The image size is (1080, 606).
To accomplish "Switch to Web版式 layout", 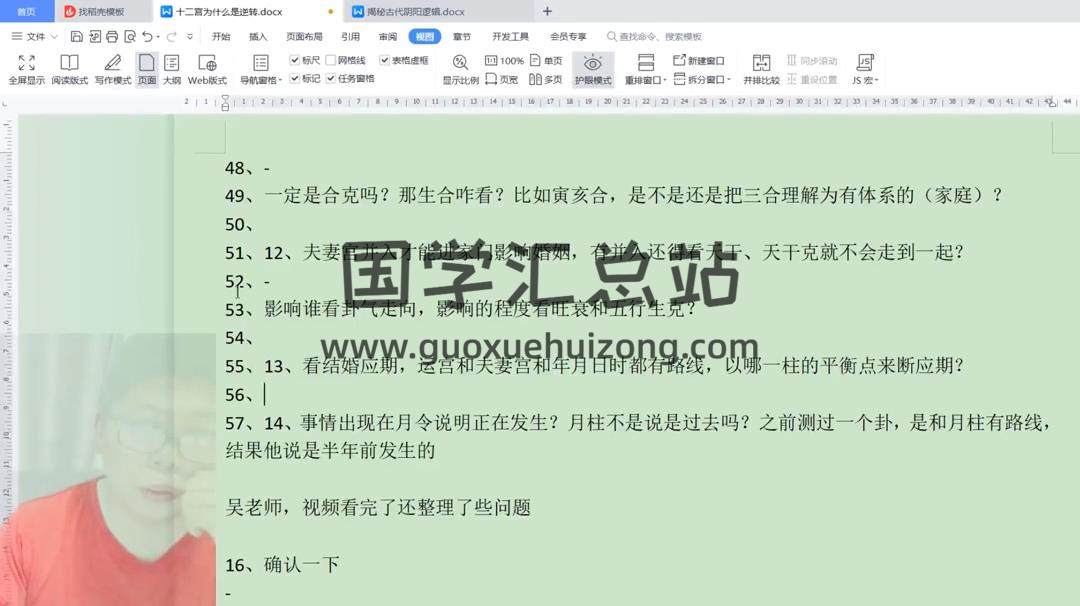I will point(207,69).
